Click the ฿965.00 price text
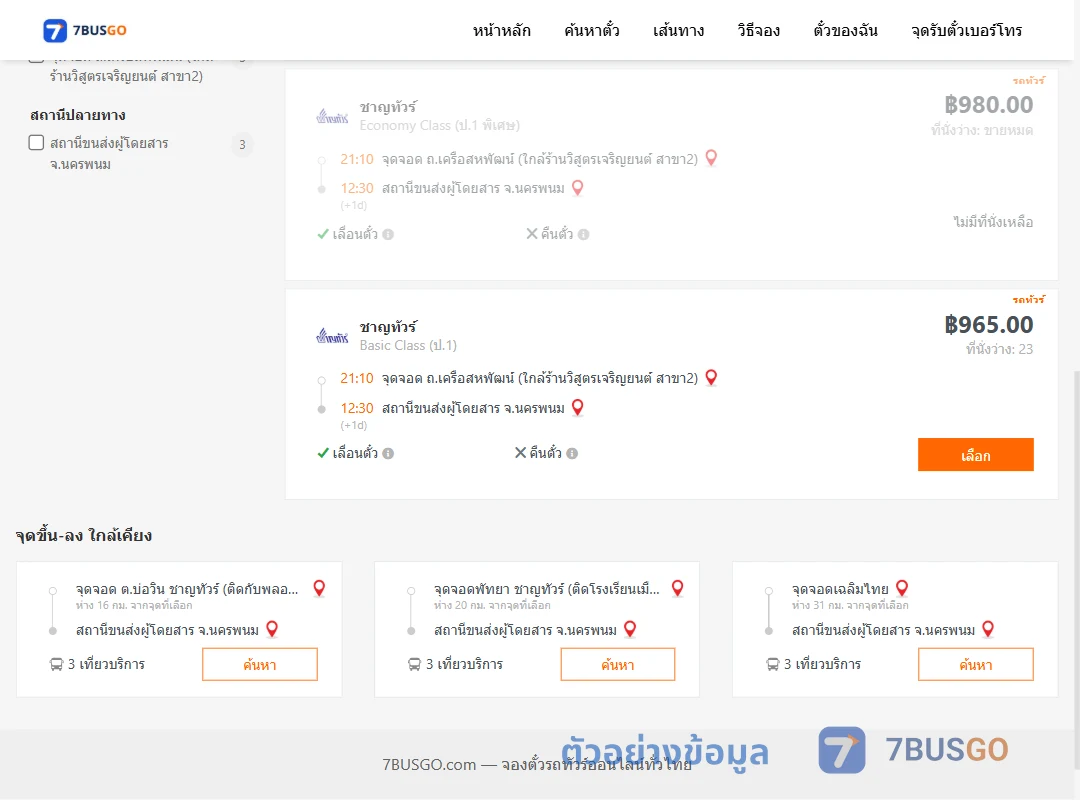 tap(988, 325)
